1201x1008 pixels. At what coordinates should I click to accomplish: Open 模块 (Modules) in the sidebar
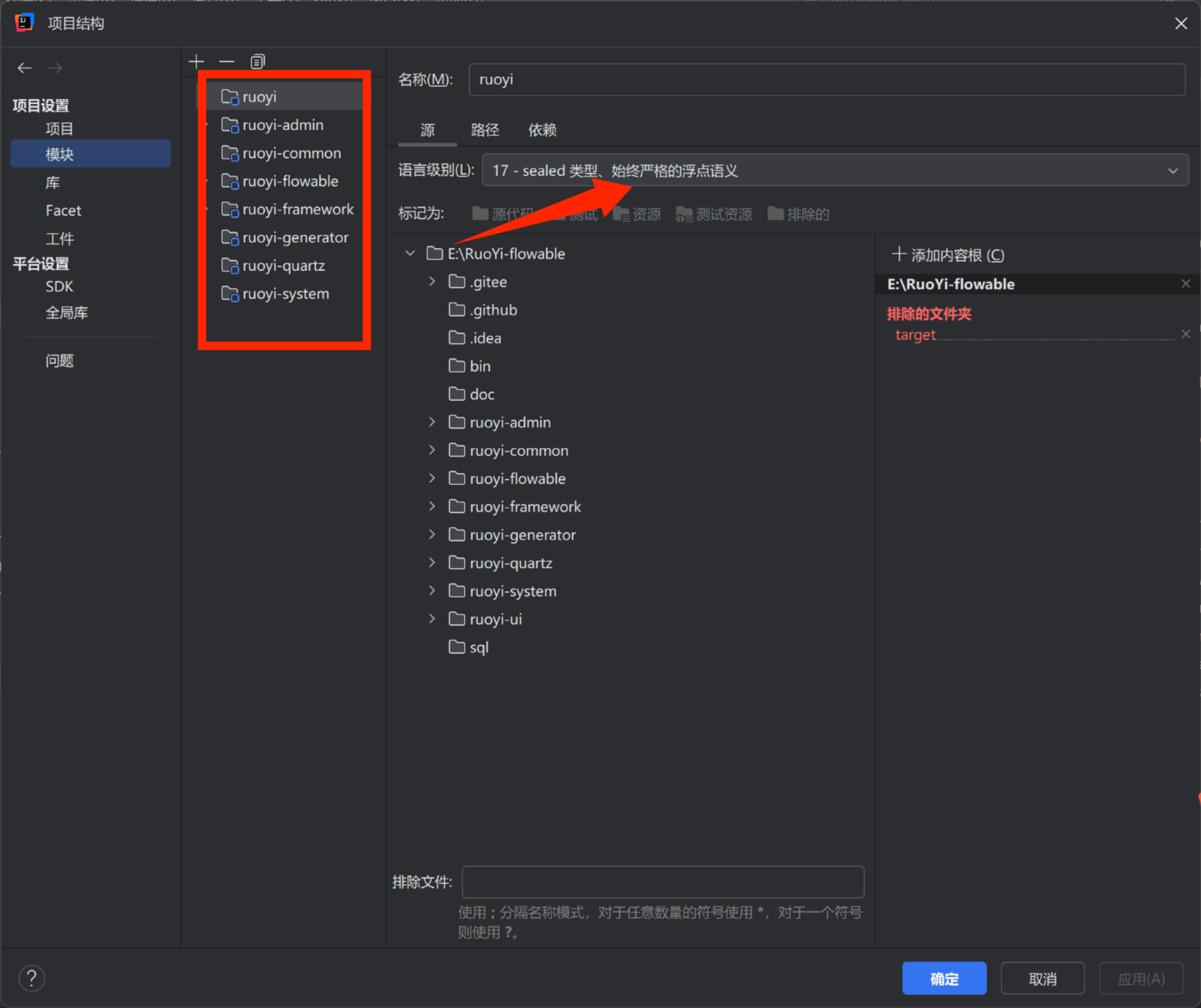[91, 154]
